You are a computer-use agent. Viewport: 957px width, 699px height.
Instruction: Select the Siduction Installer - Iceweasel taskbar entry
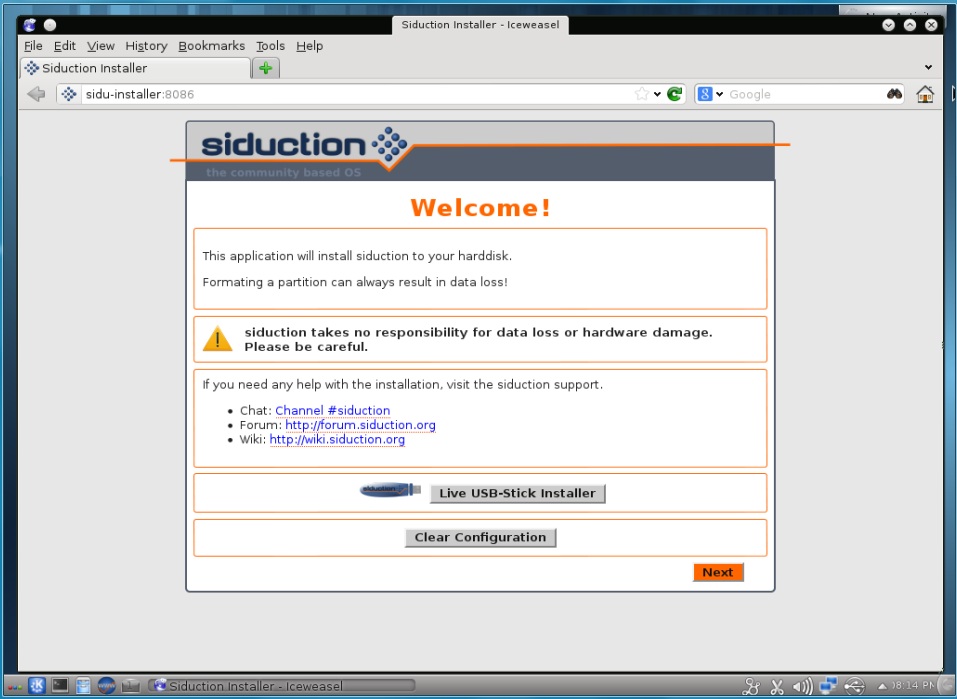(x=282, y=686)
